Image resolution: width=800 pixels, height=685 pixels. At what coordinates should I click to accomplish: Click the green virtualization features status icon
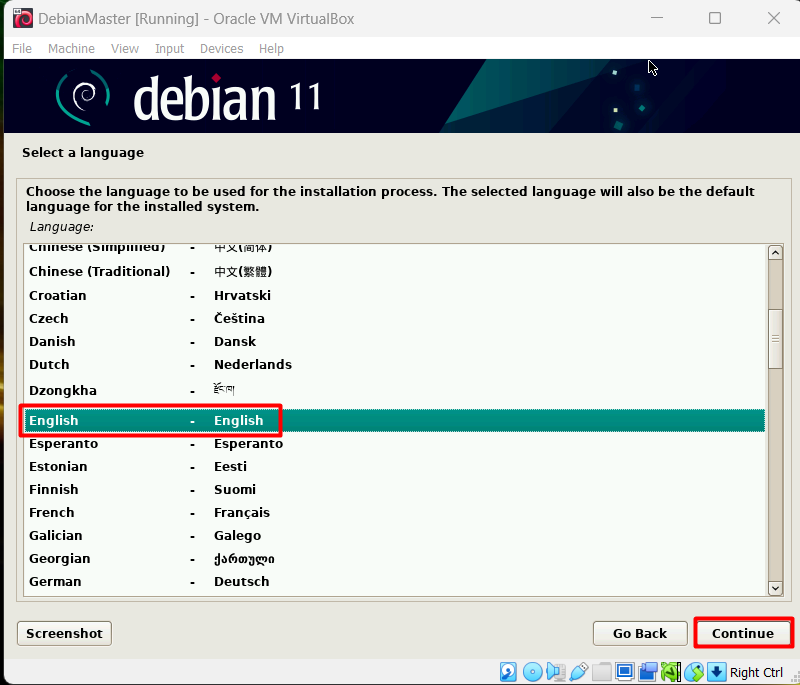click(x=671, y=672)
